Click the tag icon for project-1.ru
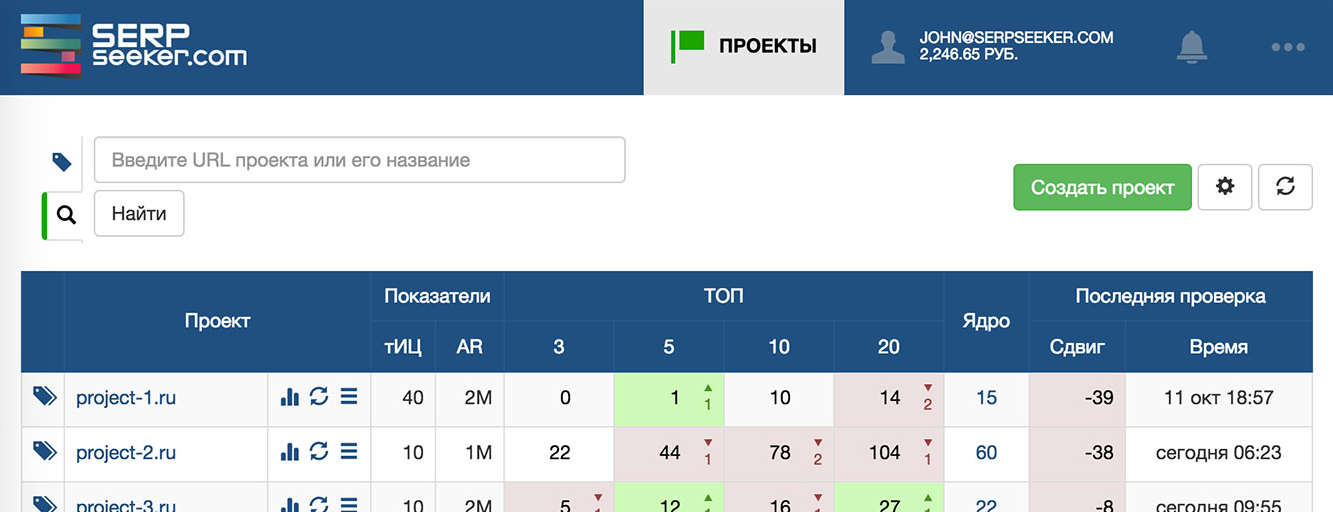 pyautogui.click(x=44, y=397)
